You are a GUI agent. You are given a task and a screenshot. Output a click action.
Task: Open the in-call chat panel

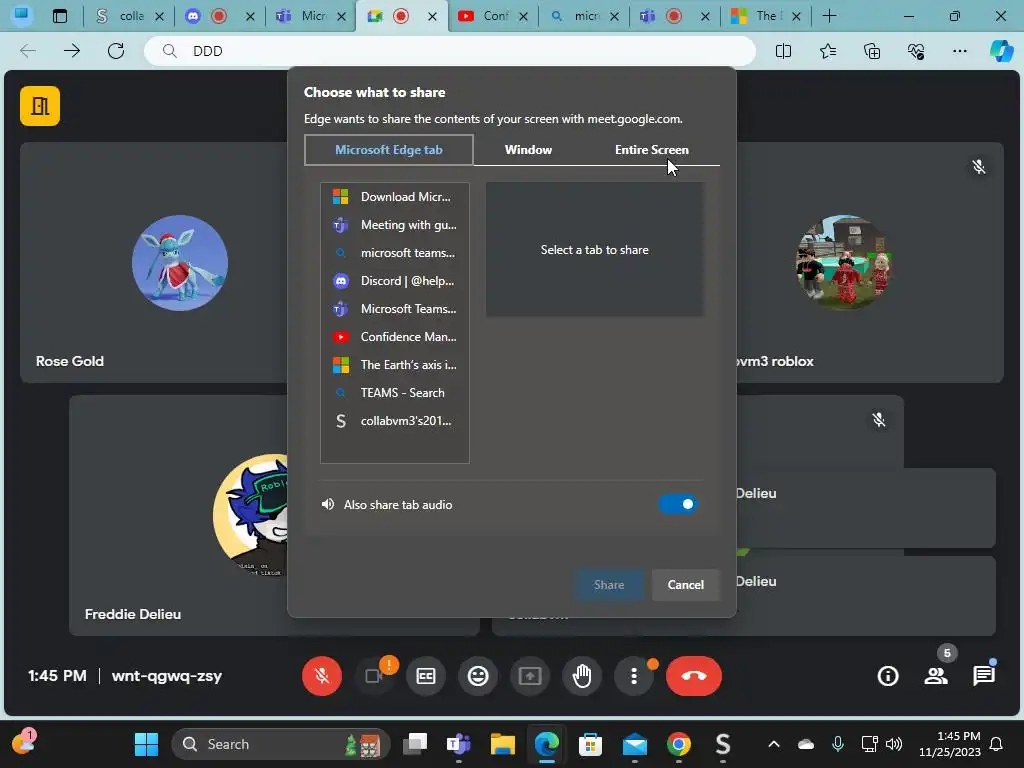point(984,676)
